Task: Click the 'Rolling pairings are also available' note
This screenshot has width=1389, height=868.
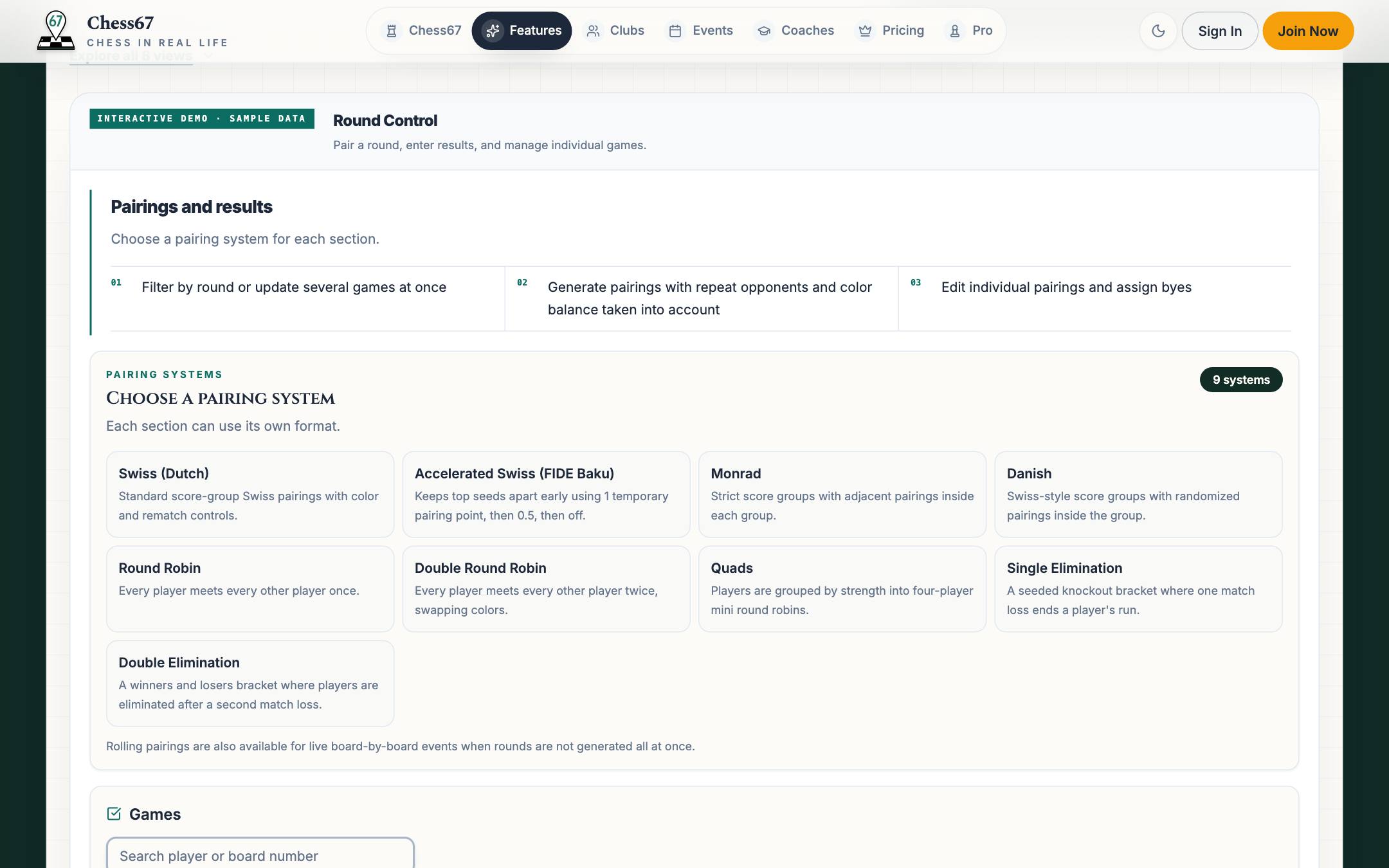Action: (401, 746)
